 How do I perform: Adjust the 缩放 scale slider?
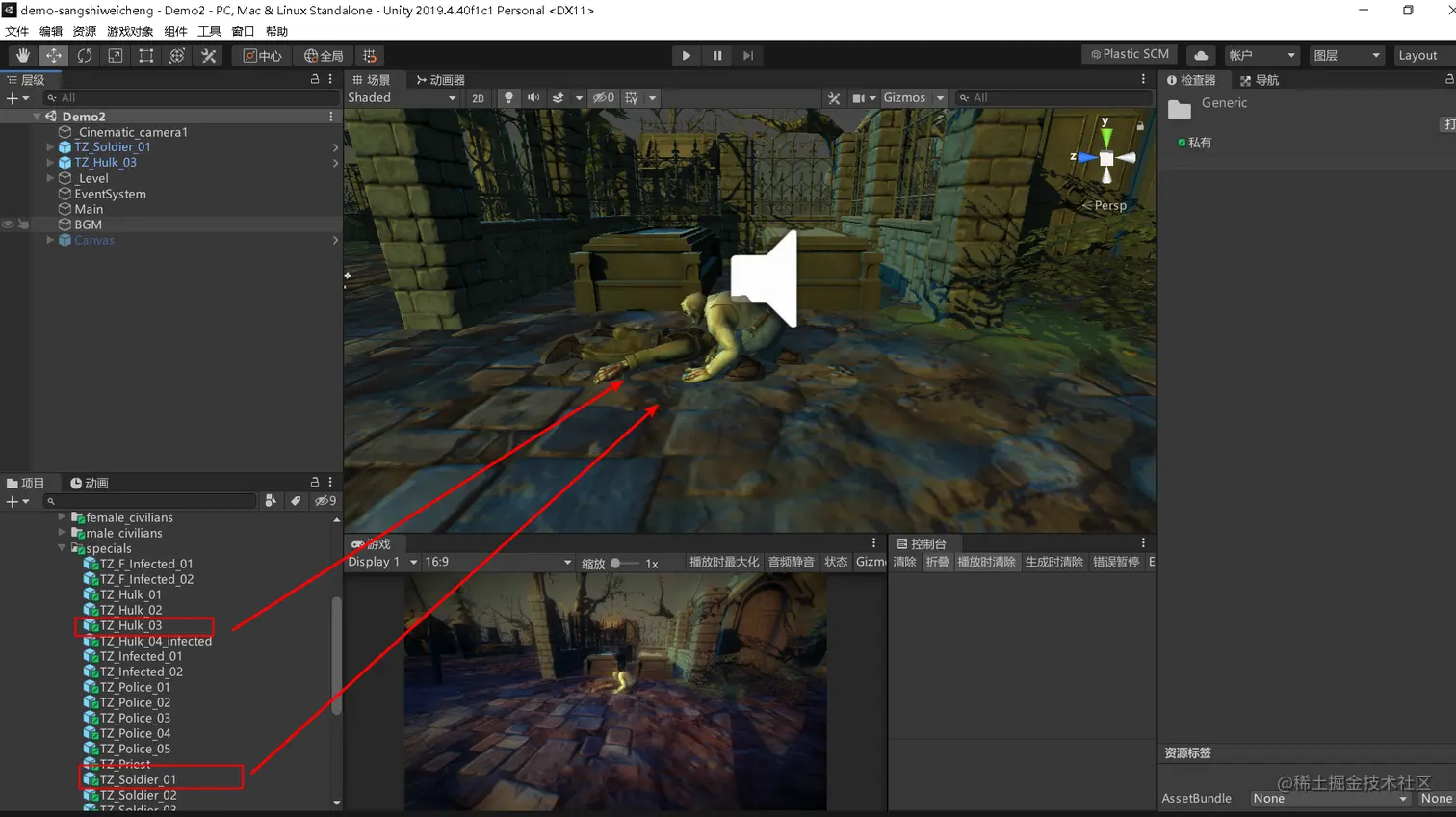coord(625,563)
